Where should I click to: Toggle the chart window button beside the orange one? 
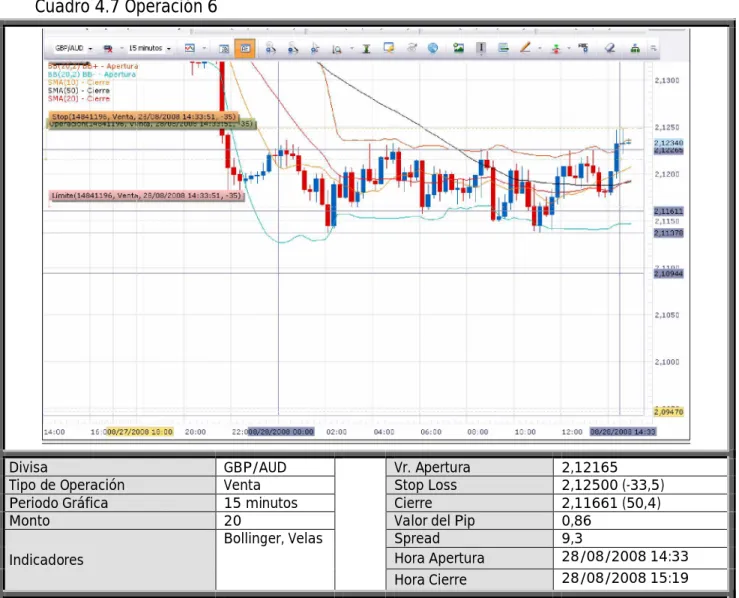224,49
